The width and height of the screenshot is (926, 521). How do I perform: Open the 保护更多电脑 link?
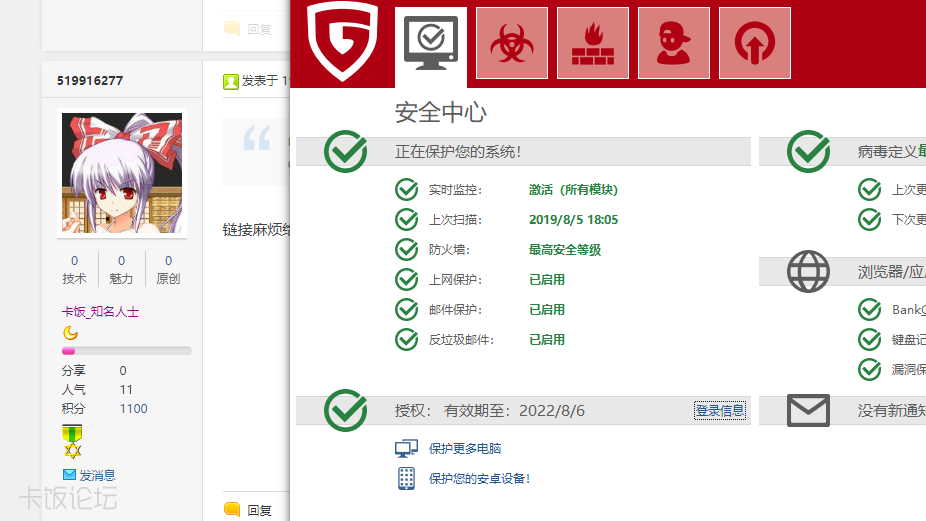click(x=465, y=449)
